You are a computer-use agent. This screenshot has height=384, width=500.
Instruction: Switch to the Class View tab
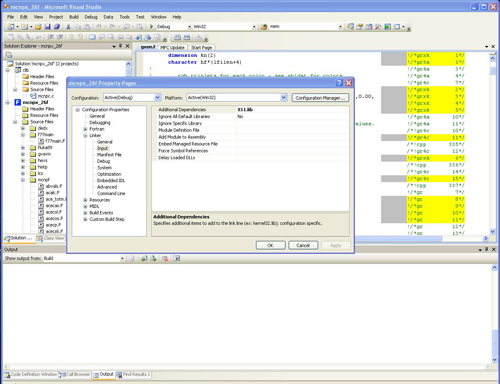[51, 238]
